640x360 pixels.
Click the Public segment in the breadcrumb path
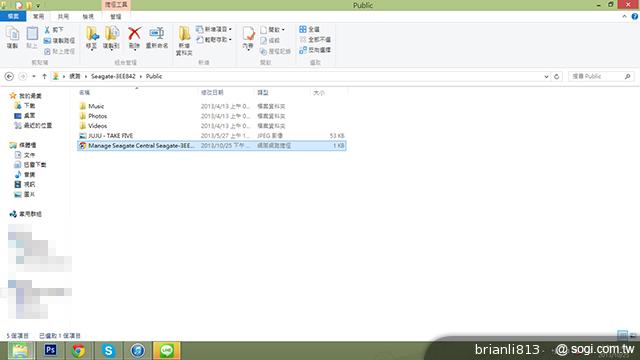[154, 76]
